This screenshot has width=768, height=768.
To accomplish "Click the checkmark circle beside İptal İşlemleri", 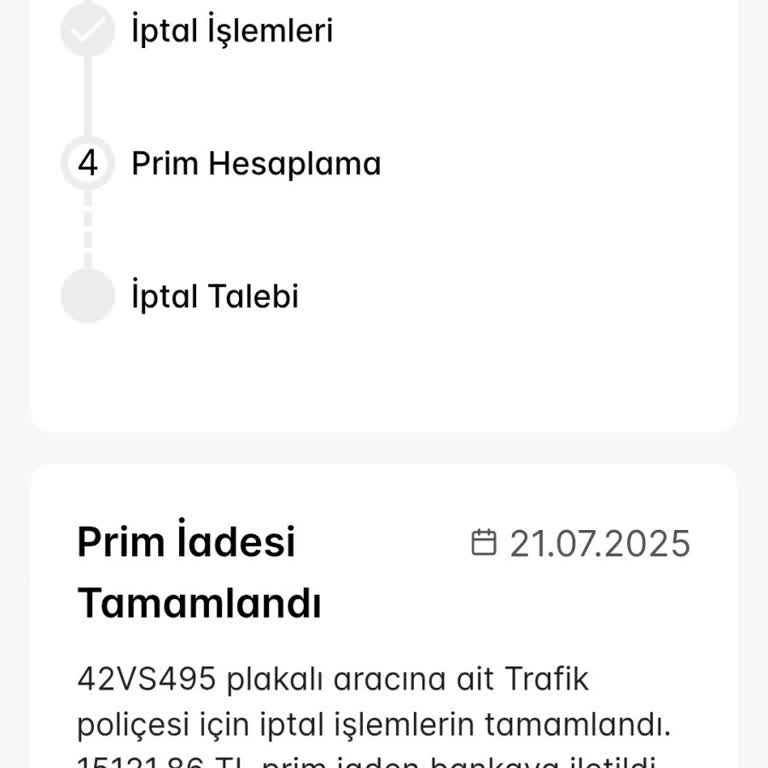I will point(88,31).
